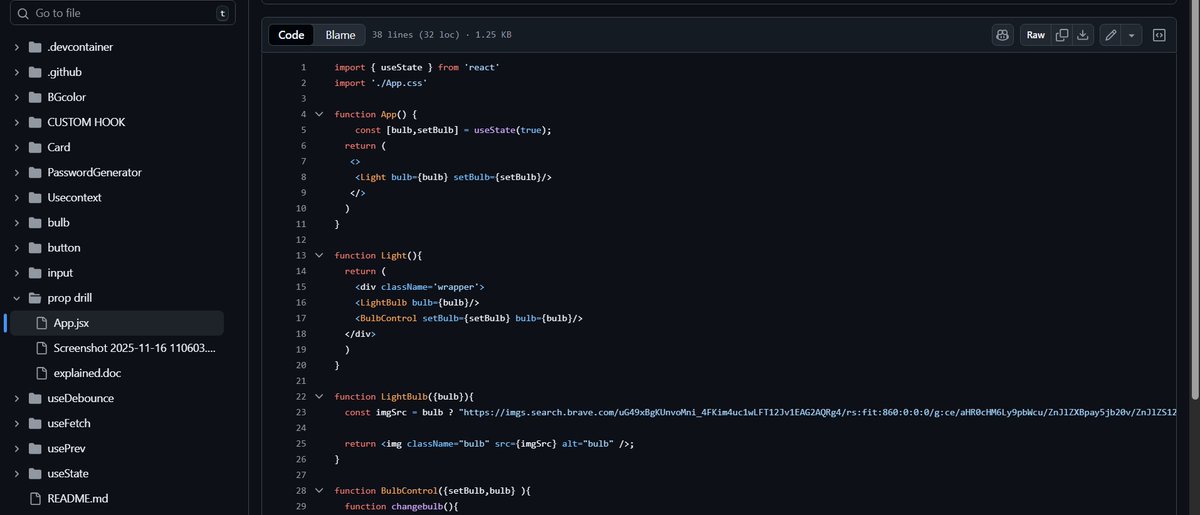Select the useDebounce folder name
The height and width of the screenshot is (515, 1200).
tap(82, 398)
